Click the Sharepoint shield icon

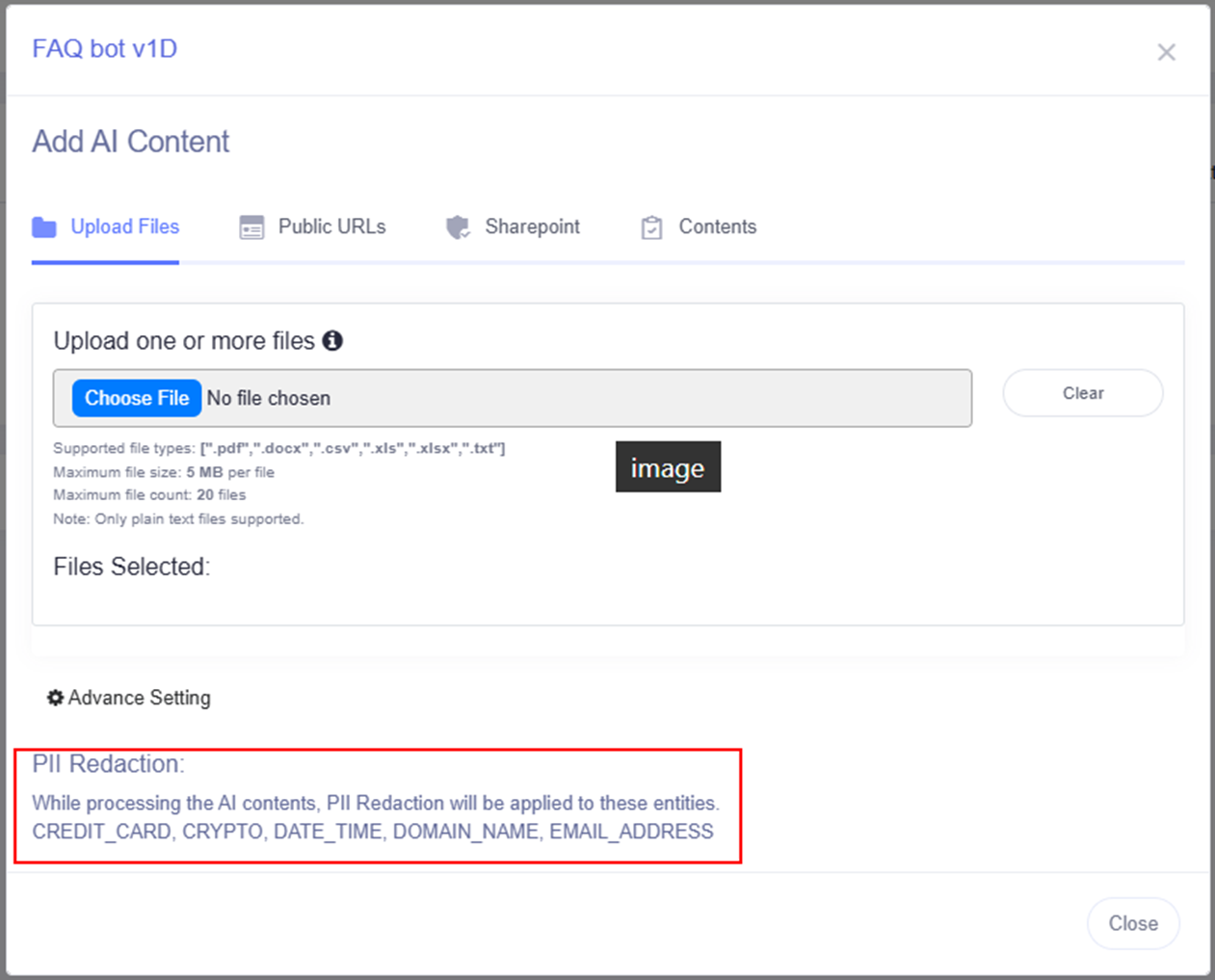(x=458, y=227)
